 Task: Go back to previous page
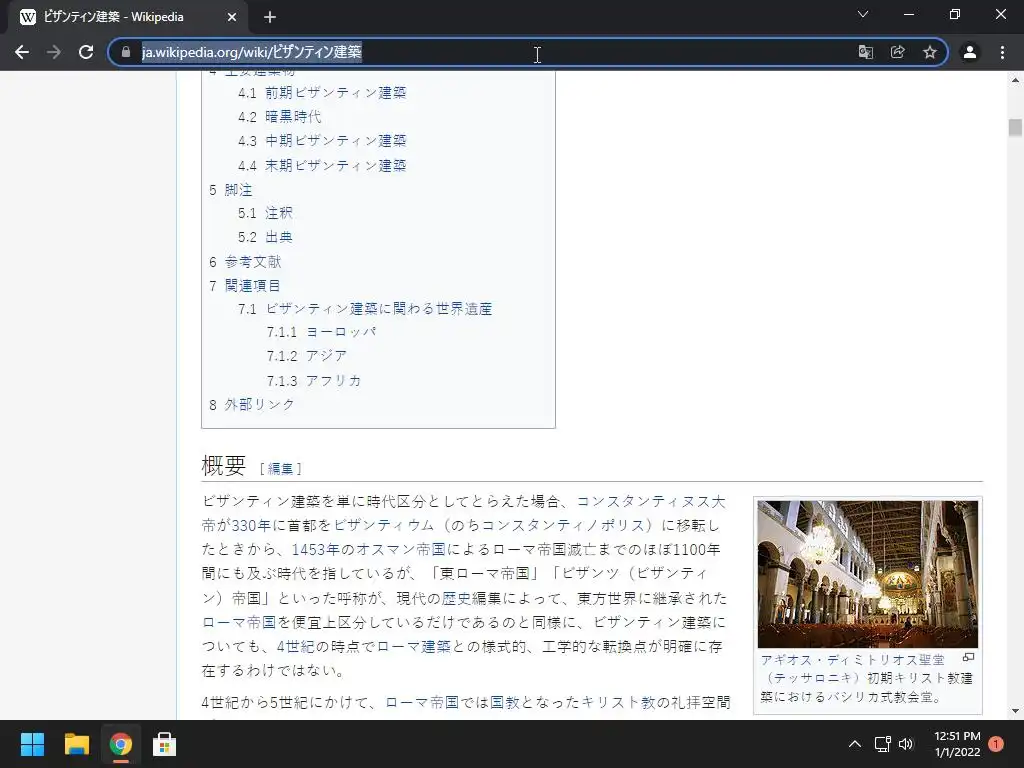[22, 52]
